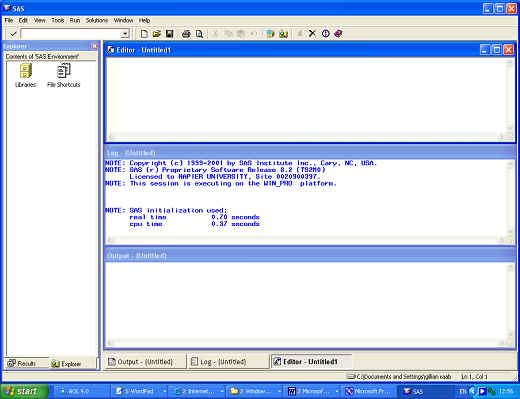Open the Window menu
Screen dimensions: 520x399
[x=123, y=20]
